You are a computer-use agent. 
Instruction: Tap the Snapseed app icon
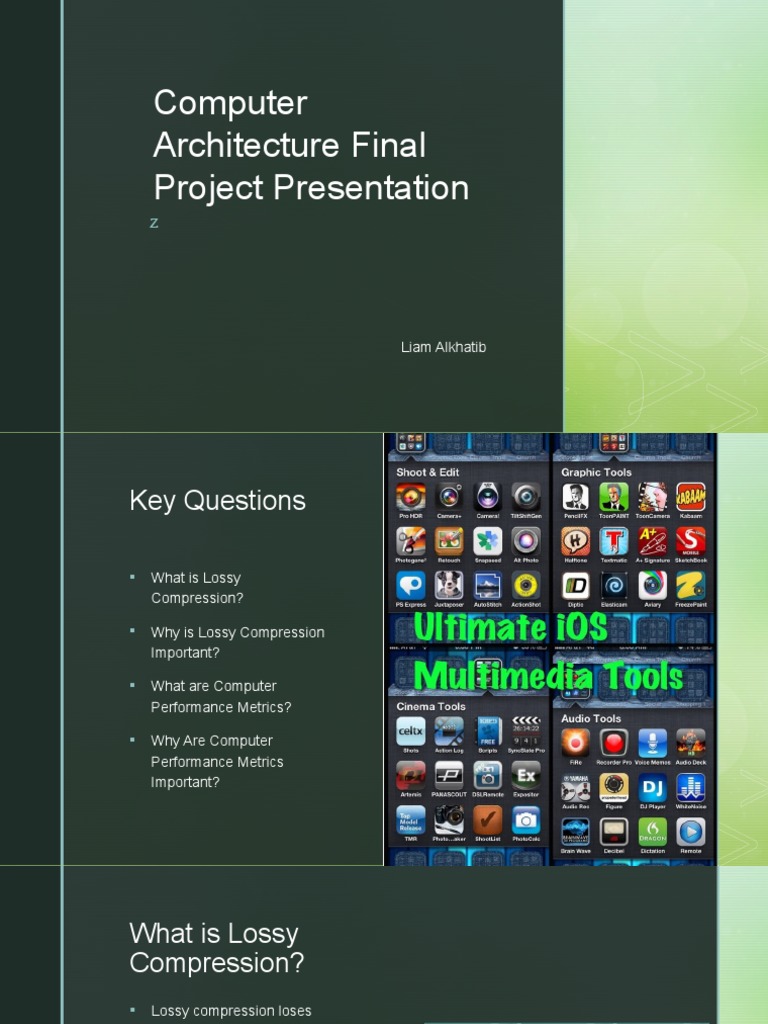click(x=487, y=541)
